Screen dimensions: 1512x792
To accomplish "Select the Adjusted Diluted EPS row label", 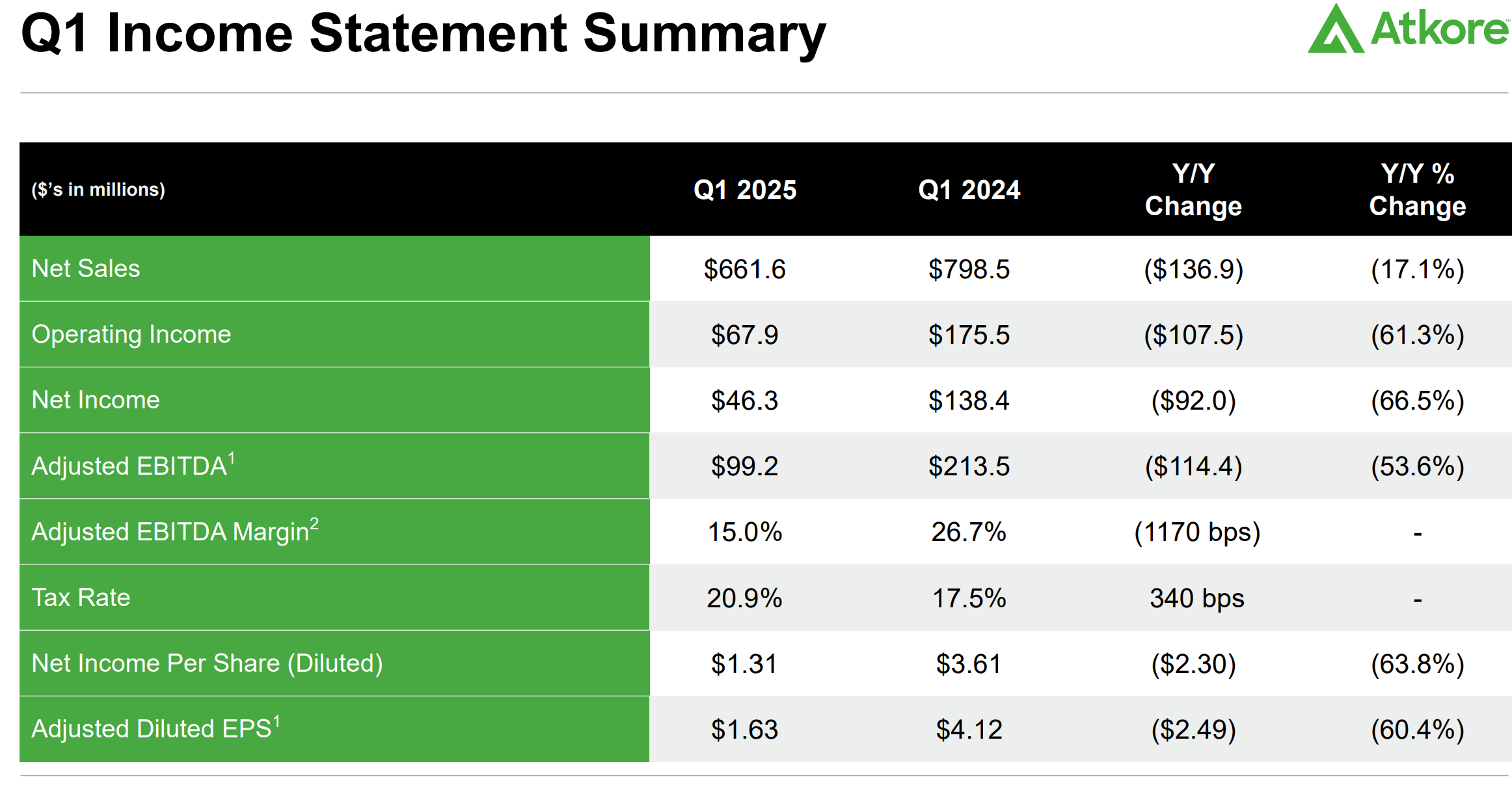I will click(151, 729).
